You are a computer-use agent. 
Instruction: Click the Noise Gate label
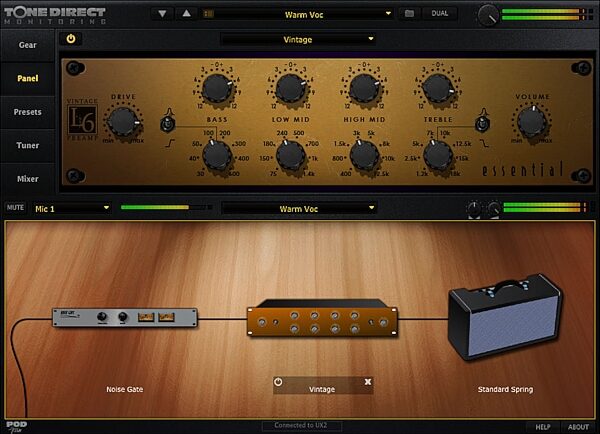click(125, 389)
